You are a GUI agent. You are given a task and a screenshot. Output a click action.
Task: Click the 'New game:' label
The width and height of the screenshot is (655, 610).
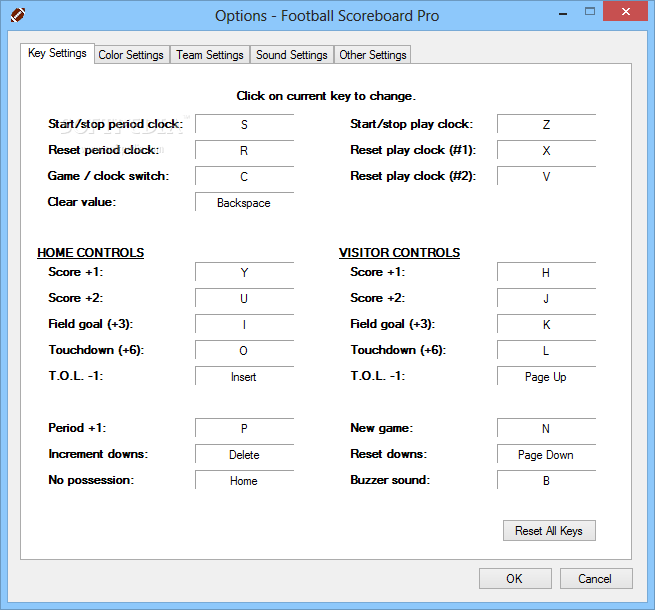[x=381, y=428]
